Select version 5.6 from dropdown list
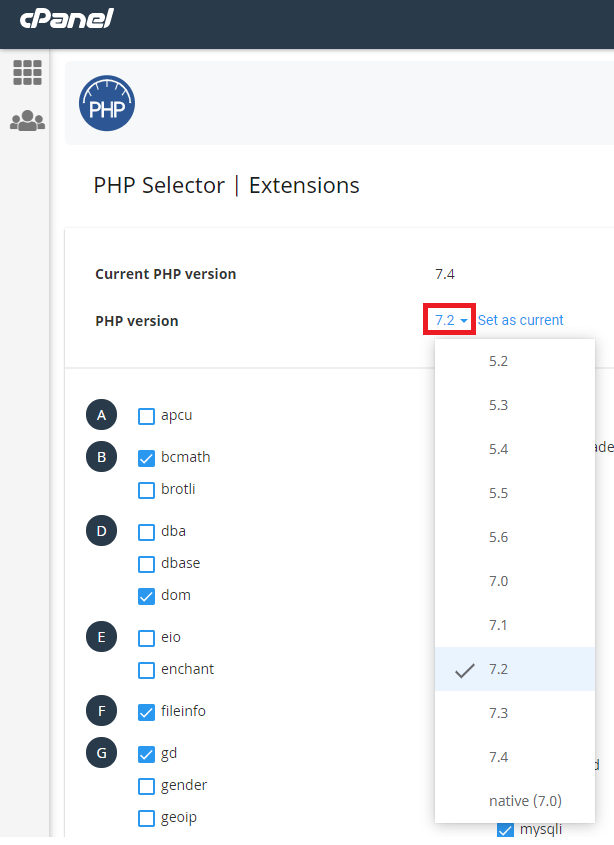Viewport: 614px width, 845px height. [499, 537]
